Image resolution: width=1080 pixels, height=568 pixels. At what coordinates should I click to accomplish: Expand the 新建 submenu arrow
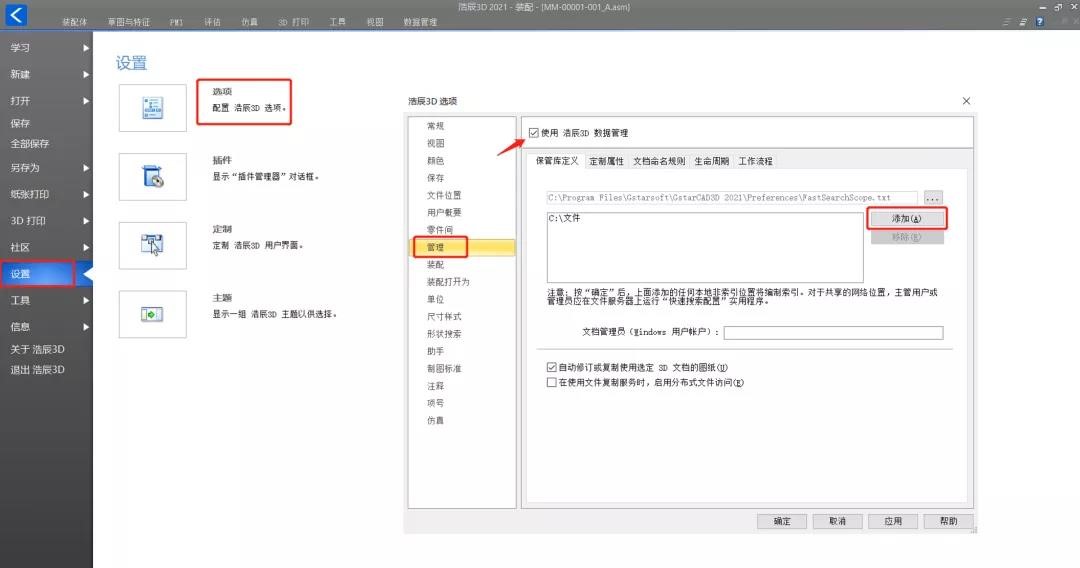[86, 74]
